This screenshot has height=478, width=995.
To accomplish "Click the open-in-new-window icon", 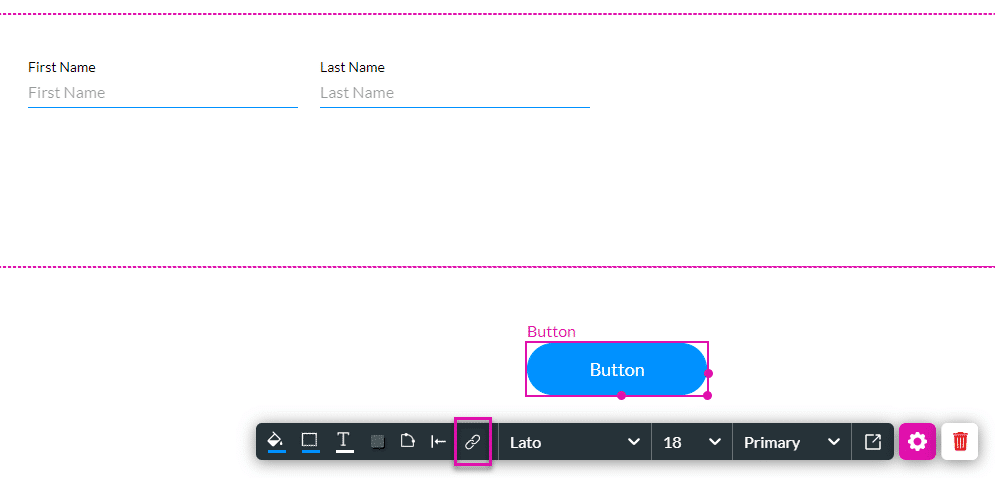I will coord(873,442).
